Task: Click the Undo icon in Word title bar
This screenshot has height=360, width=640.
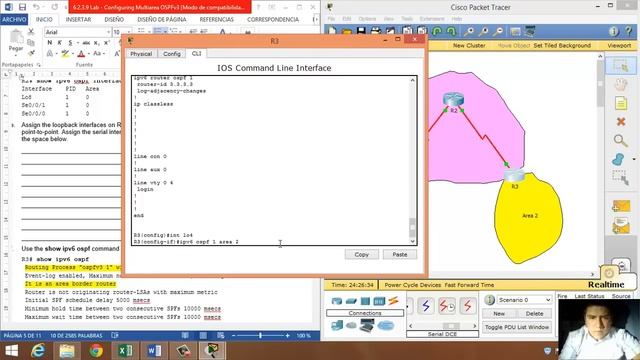Action: pos(36,7)
